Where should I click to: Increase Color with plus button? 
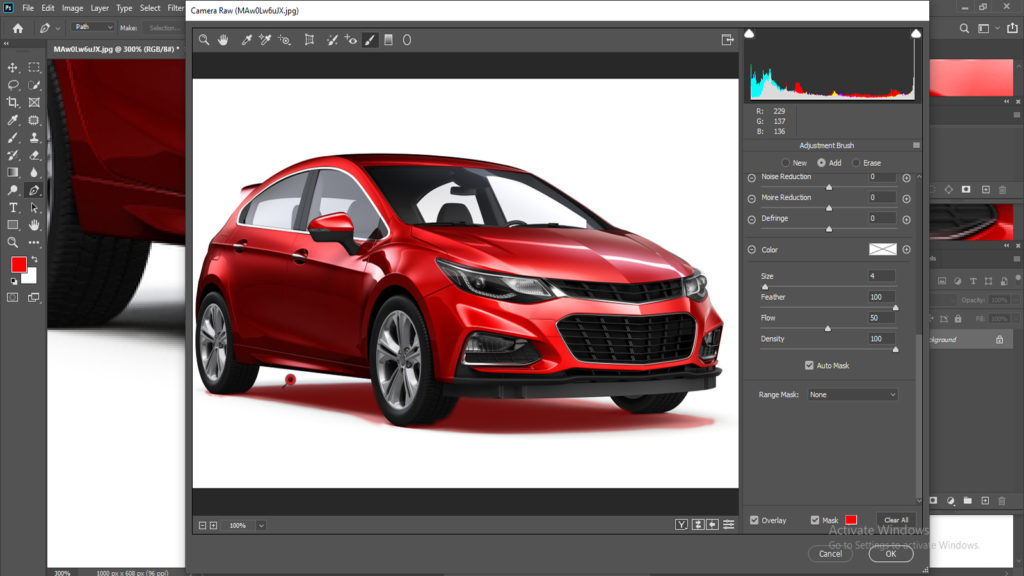click(x=906, y=249)
